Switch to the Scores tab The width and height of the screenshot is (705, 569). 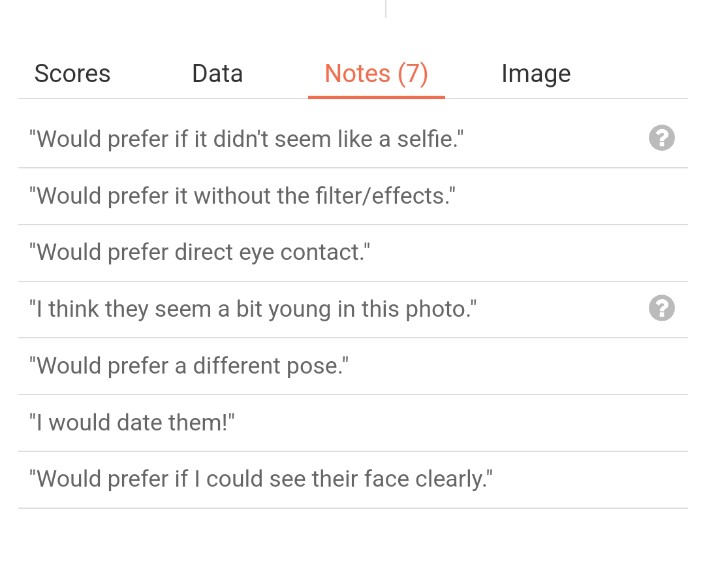(72, 74)
